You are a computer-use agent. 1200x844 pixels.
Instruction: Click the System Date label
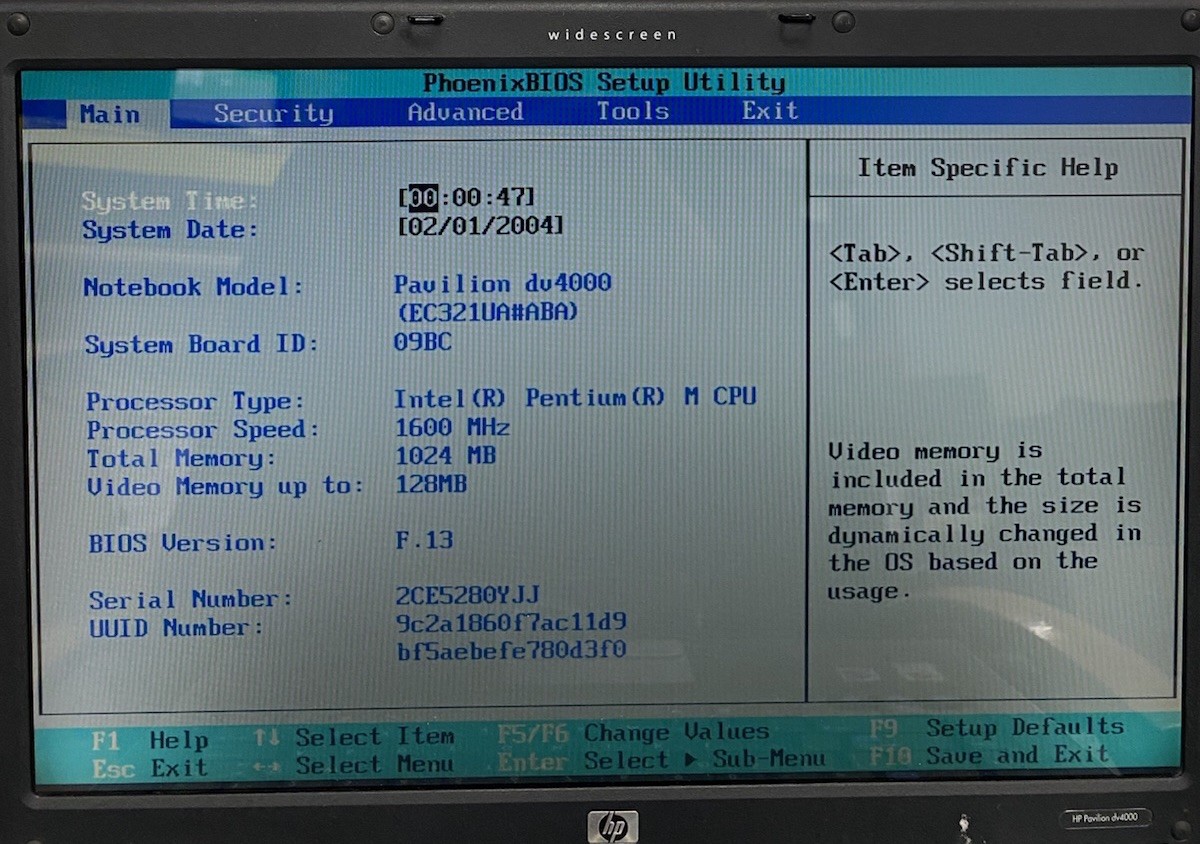pyautogui.click(x=169, y=230)
